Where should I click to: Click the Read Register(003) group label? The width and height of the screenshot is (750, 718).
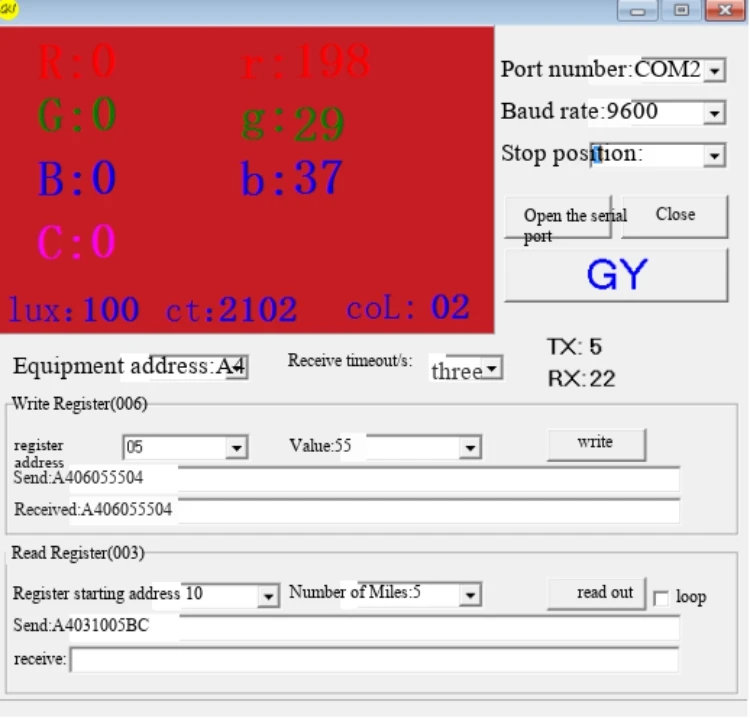[x=77, y=553]
